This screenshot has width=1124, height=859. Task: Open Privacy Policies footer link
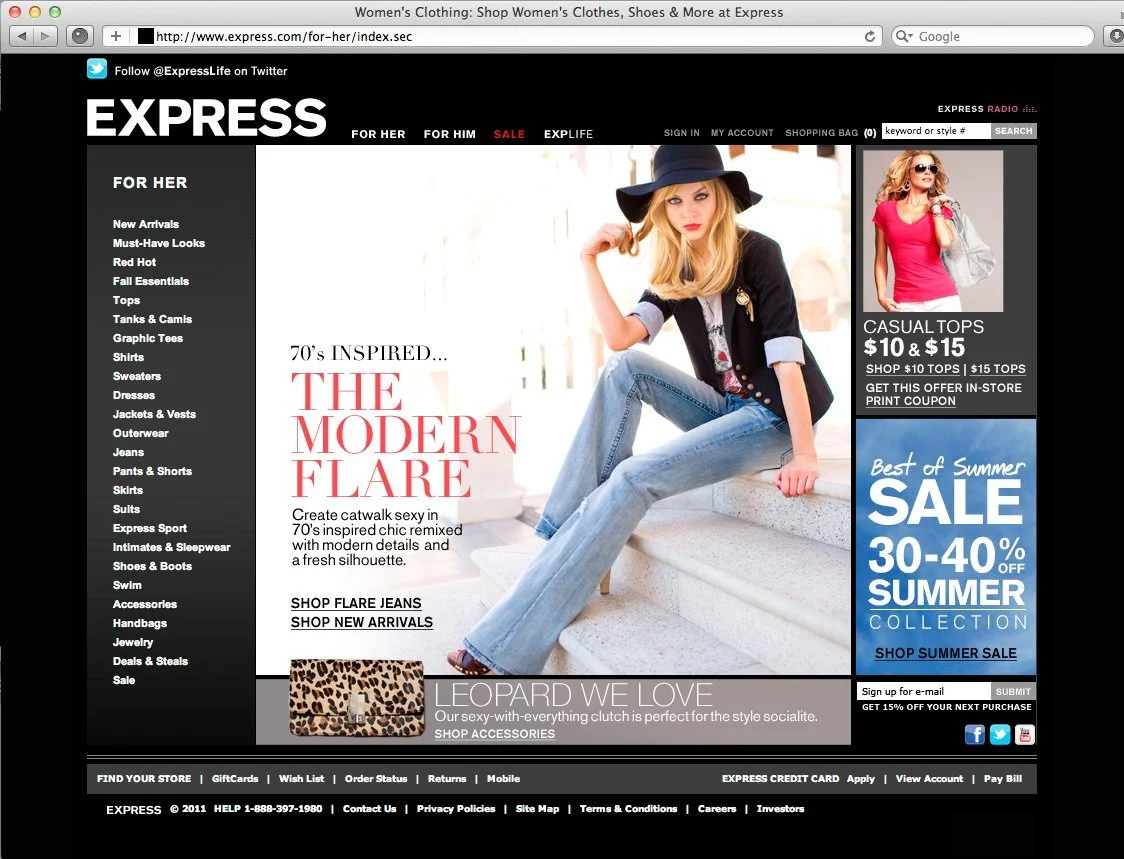pos(456,809)
